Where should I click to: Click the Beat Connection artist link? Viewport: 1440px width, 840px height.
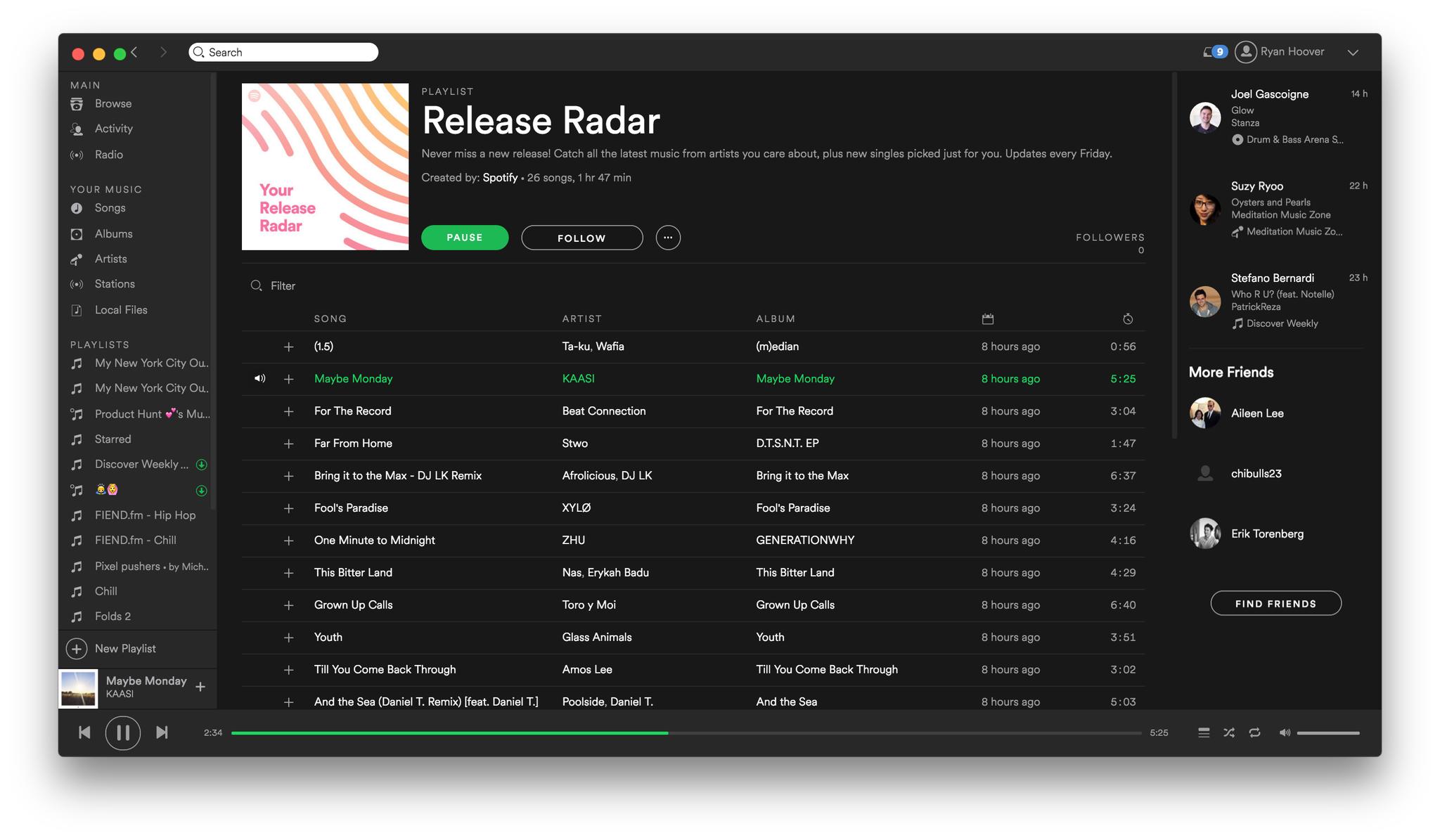(x=604, y=411)
